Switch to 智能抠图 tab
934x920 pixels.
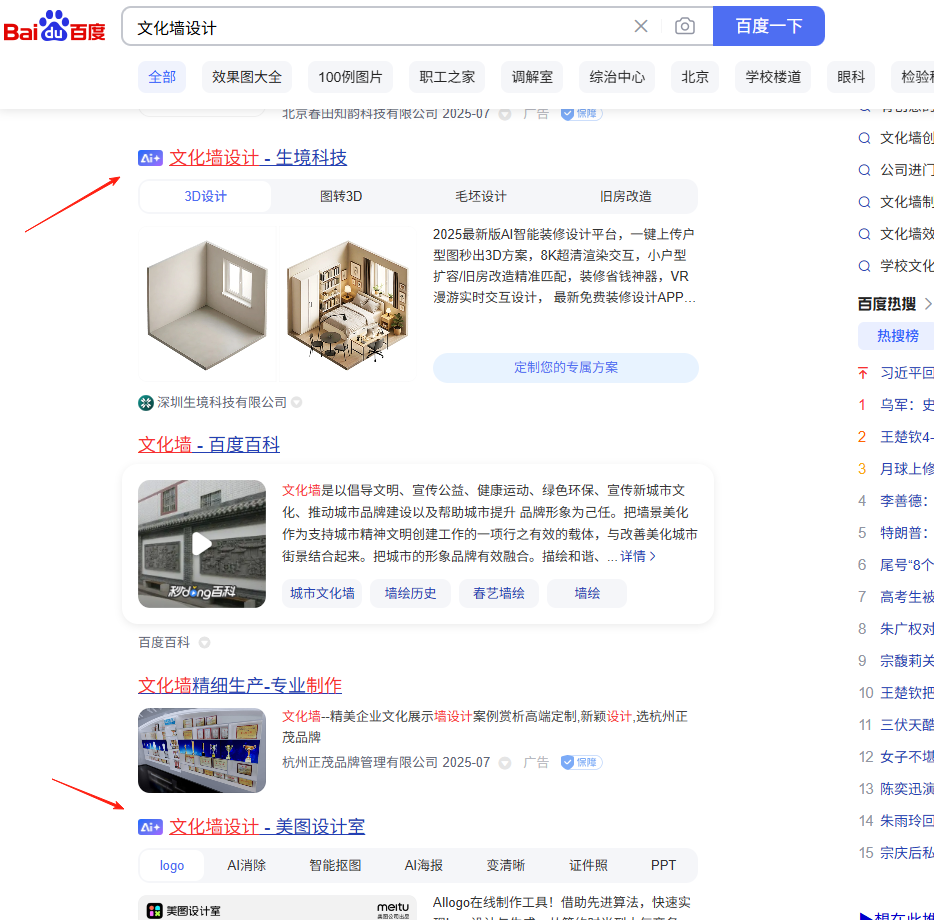(335, 866)
